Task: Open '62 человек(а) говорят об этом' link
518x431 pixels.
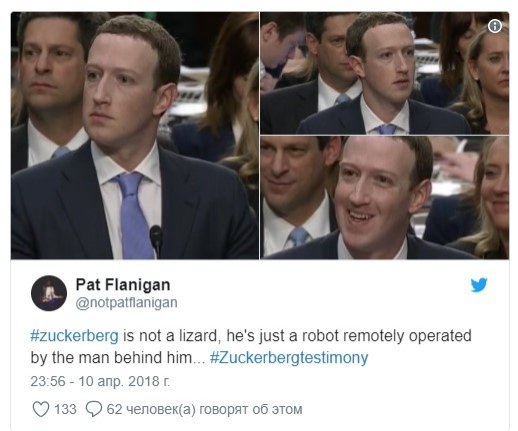Action: click(x=204, y=409)
